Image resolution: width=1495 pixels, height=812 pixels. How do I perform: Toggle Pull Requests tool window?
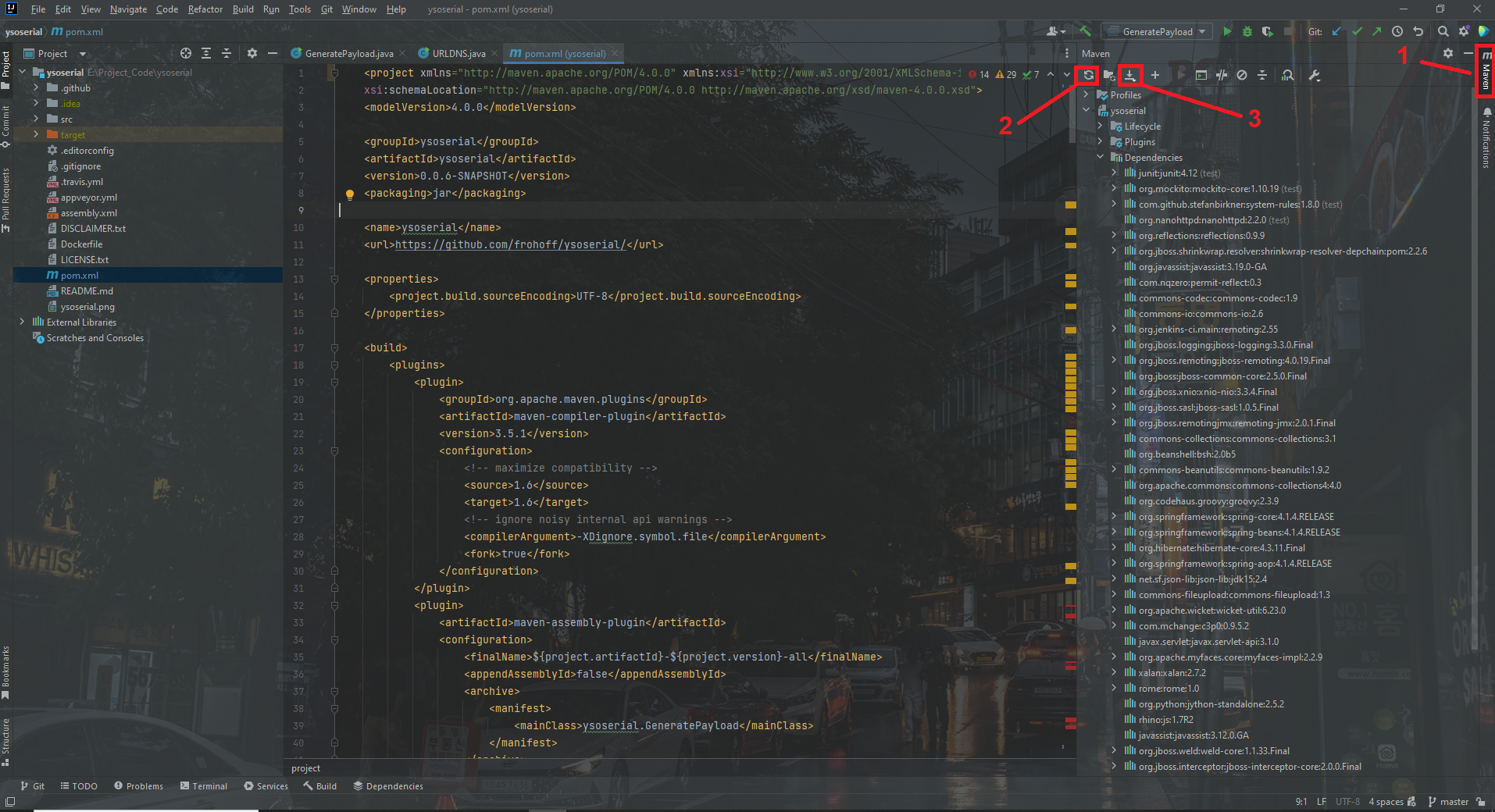(5, 200)
